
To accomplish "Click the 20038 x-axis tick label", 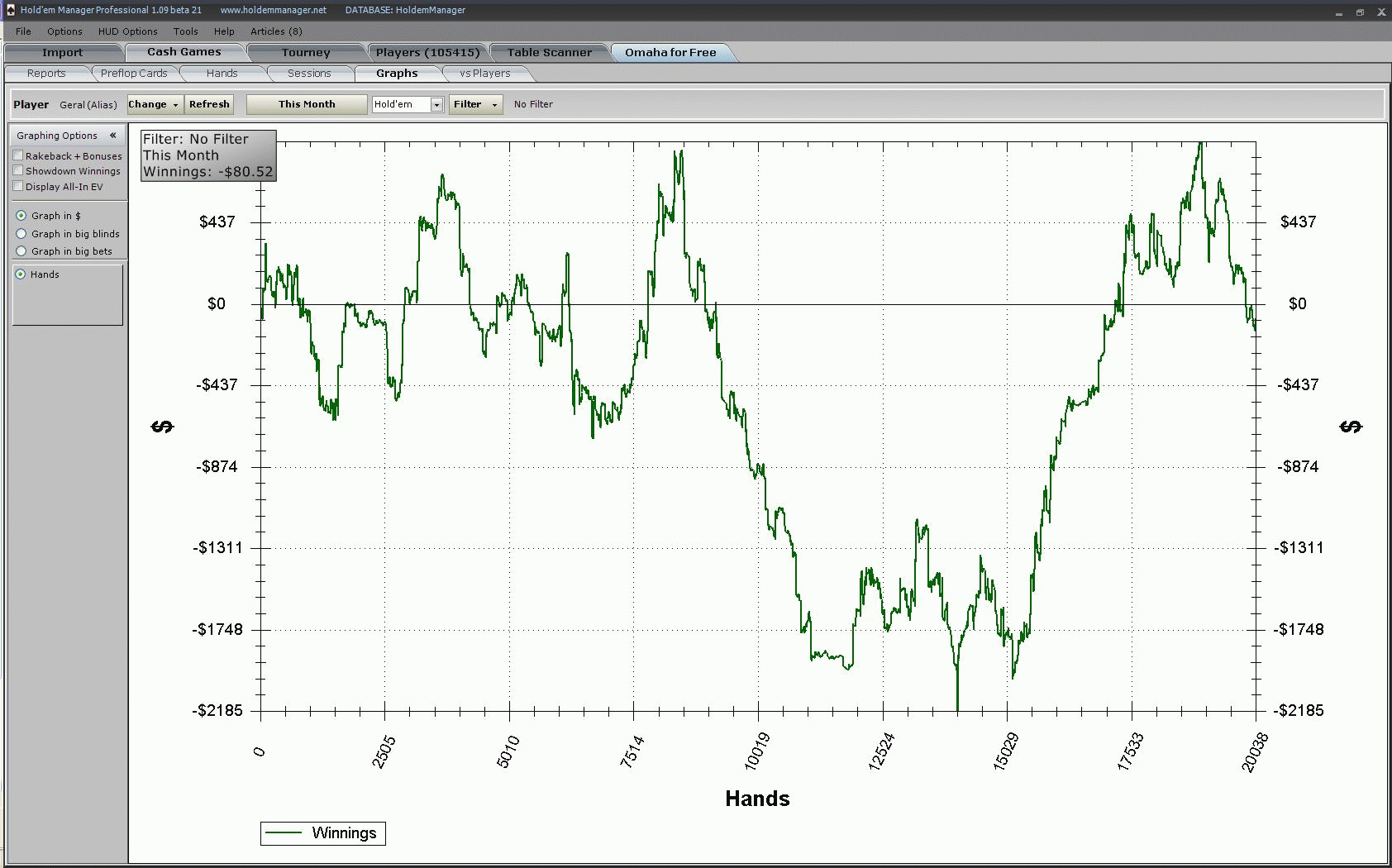I will (x=1255, y=752).
